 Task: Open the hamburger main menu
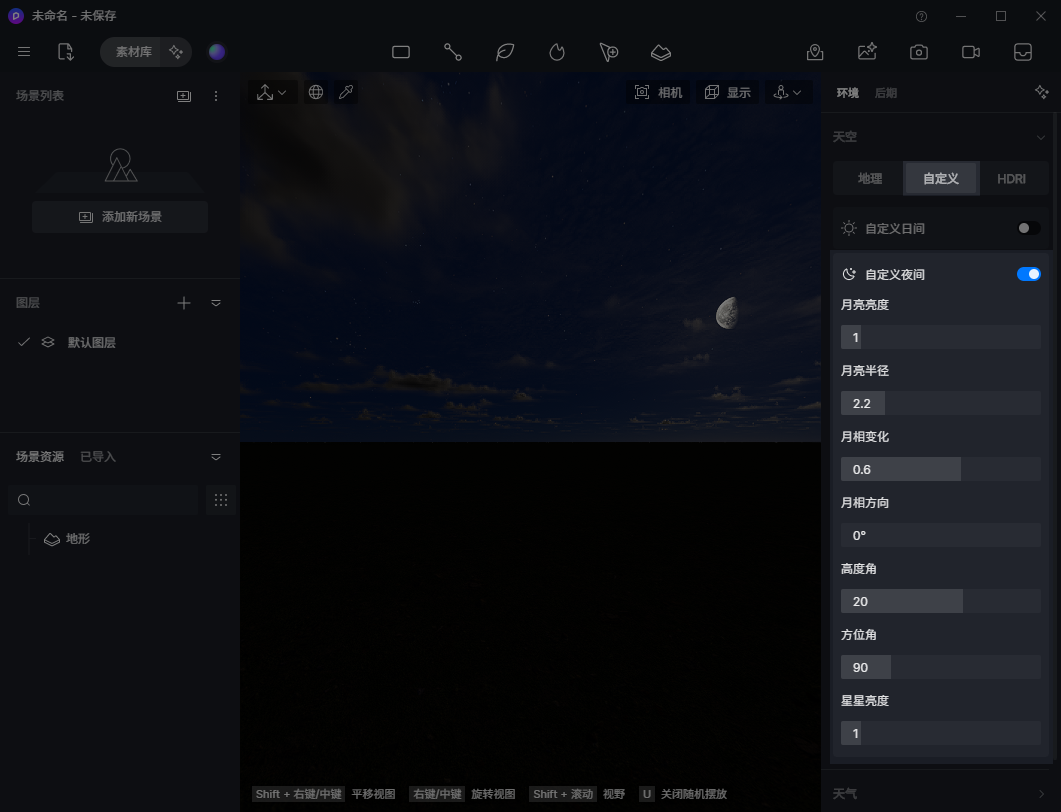tap(24, 52)
